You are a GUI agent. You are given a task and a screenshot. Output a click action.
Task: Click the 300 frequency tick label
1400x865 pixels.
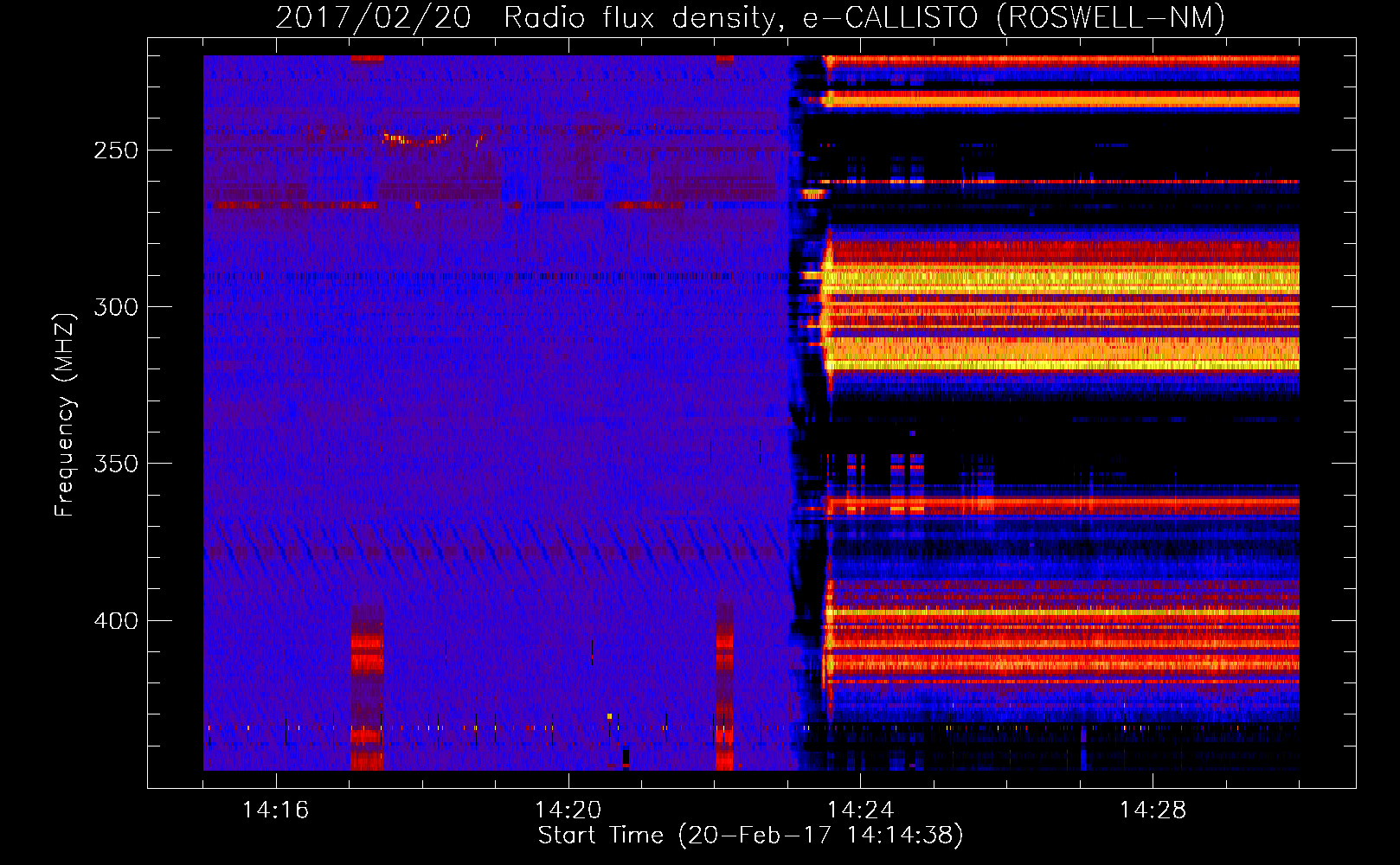pyautogui.click(x=116, y=307)
